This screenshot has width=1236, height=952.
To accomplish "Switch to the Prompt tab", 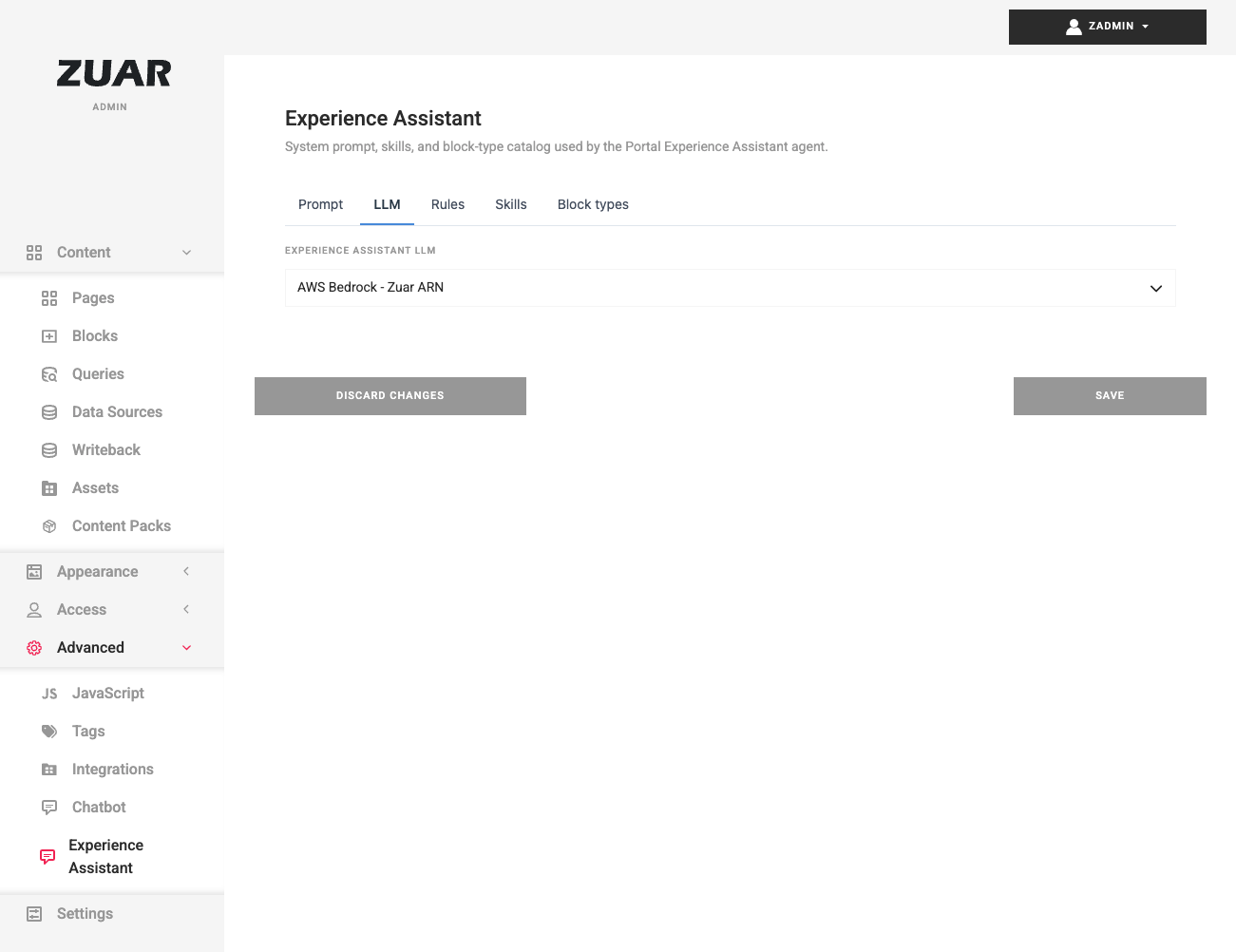I will click(x=321, y=204).
